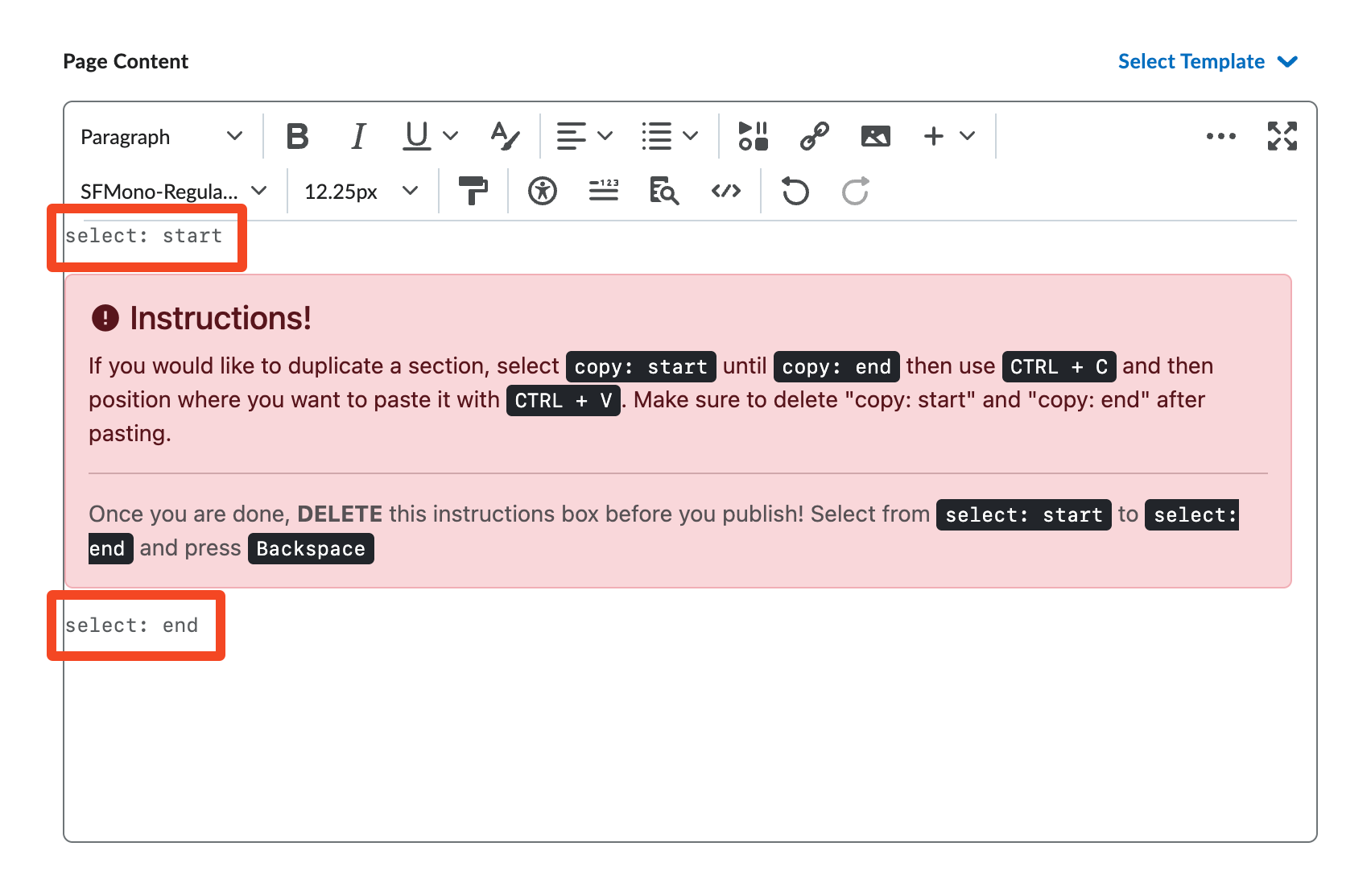Open find and replace

(664, 192)
